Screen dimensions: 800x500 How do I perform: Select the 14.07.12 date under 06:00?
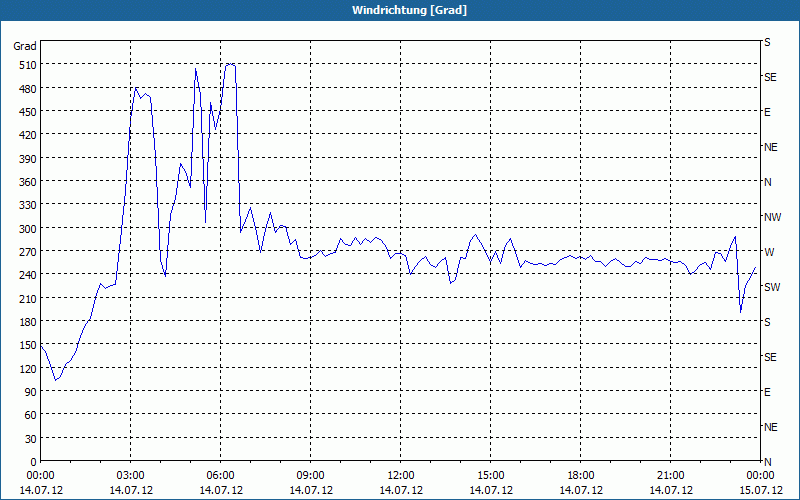(220, 490)
